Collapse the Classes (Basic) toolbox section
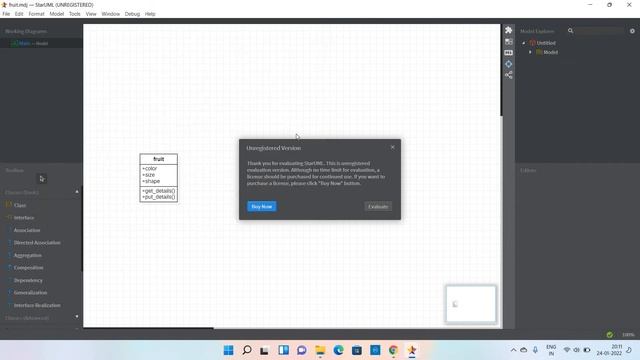Image resolution: width=640 pixels, height=360 pixels. pyautogui.click(x=77, y=192)
